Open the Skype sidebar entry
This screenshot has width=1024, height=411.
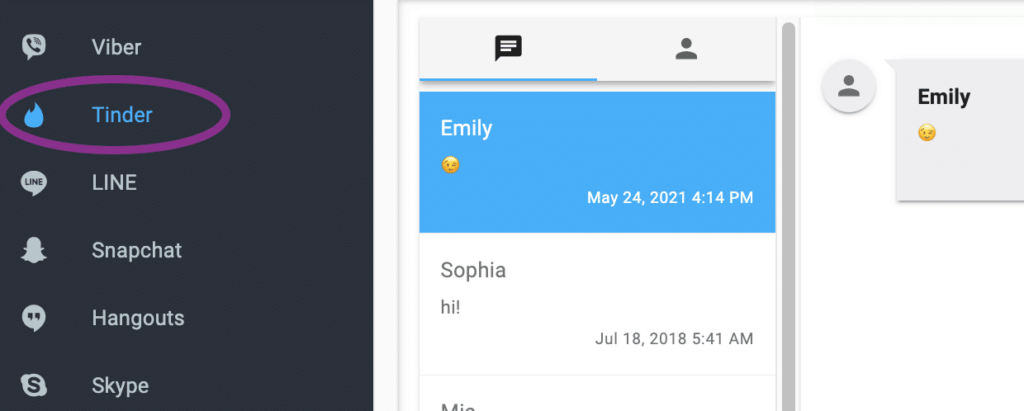point(120,385)
